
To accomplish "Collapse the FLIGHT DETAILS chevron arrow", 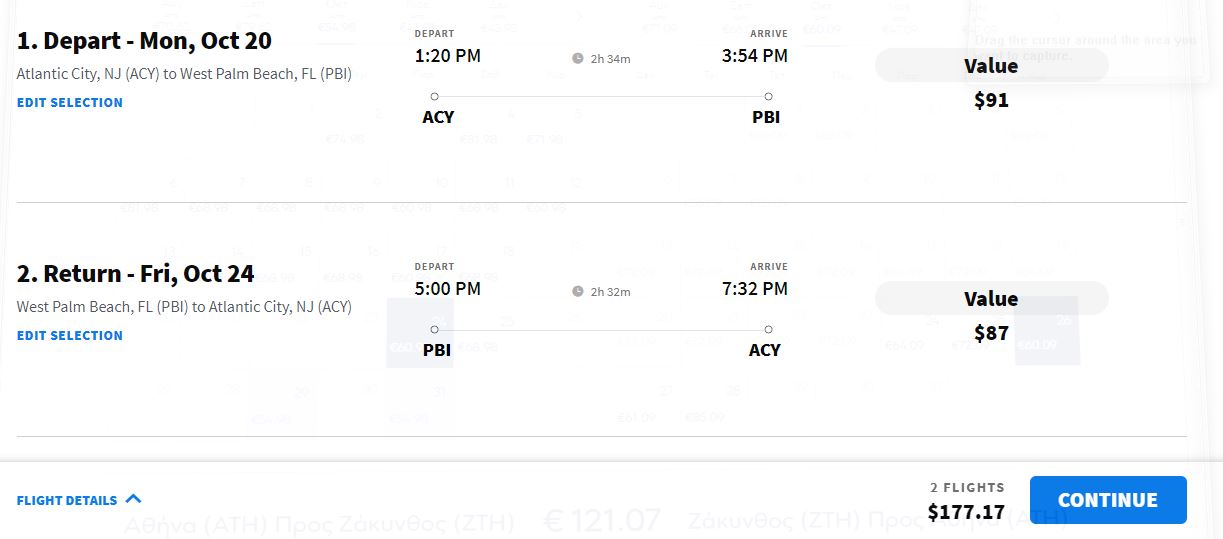I will click(134, 499).
